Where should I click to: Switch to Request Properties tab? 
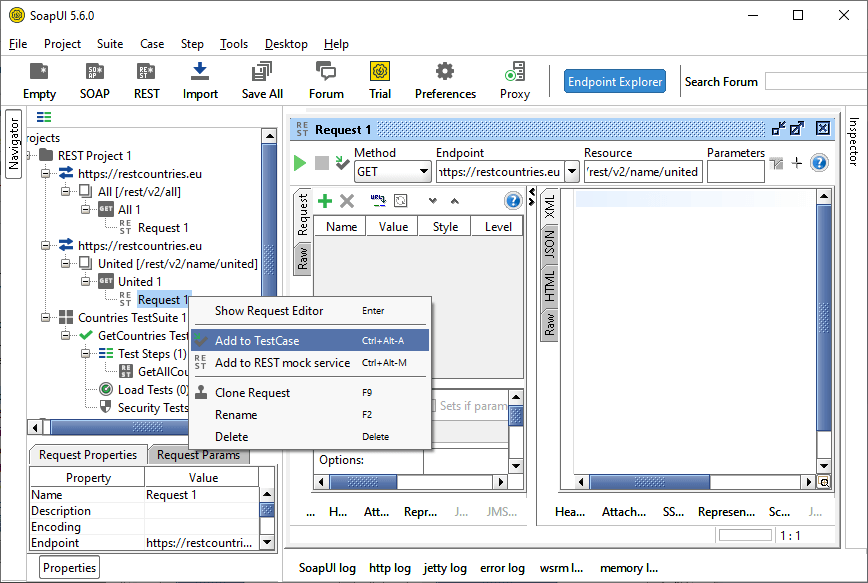87,455
